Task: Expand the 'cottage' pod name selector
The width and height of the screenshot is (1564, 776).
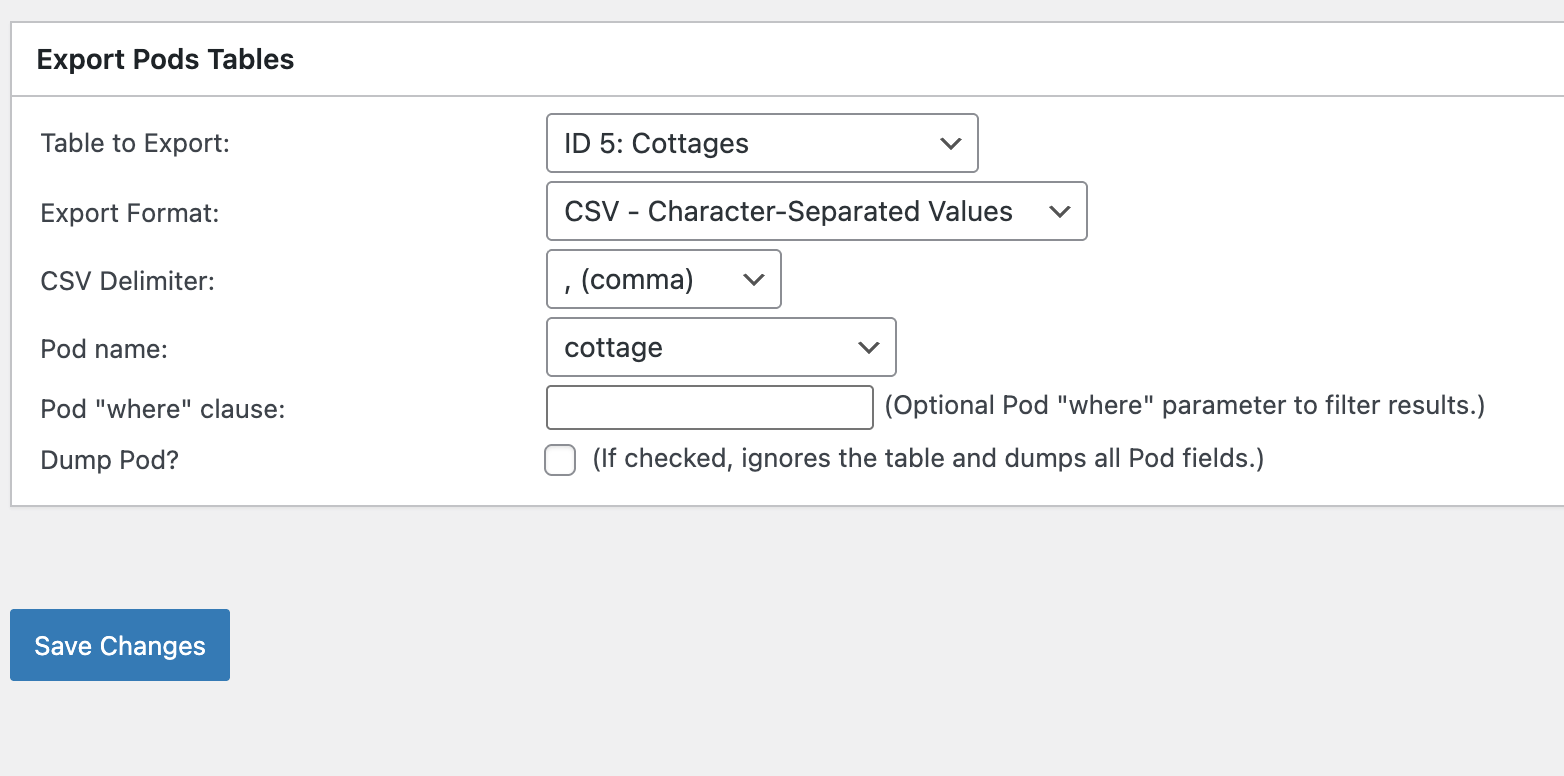Action: [720, 348]
